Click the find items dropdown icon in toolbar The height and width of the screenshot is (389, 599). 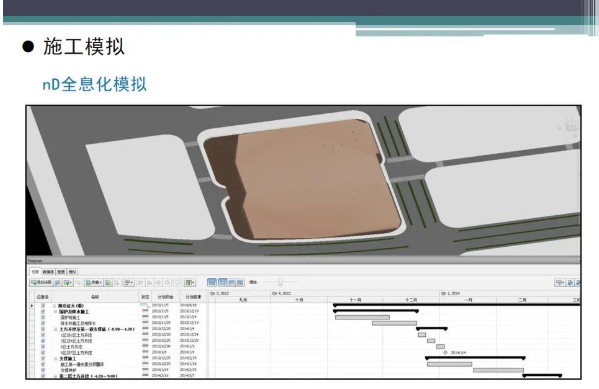[129, 282]
